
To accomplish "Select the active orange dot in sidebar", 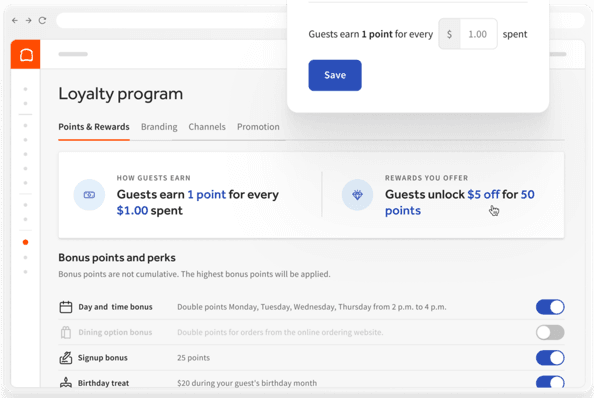I will [25, 242].
